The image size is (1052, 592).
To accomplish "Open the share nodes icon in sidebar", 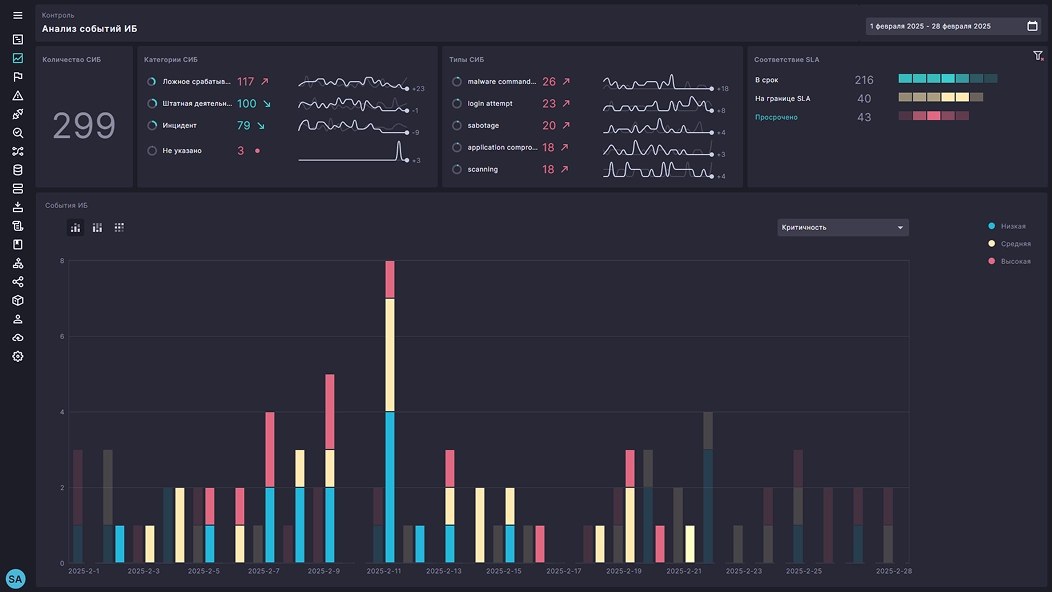I will coord(17,282).
